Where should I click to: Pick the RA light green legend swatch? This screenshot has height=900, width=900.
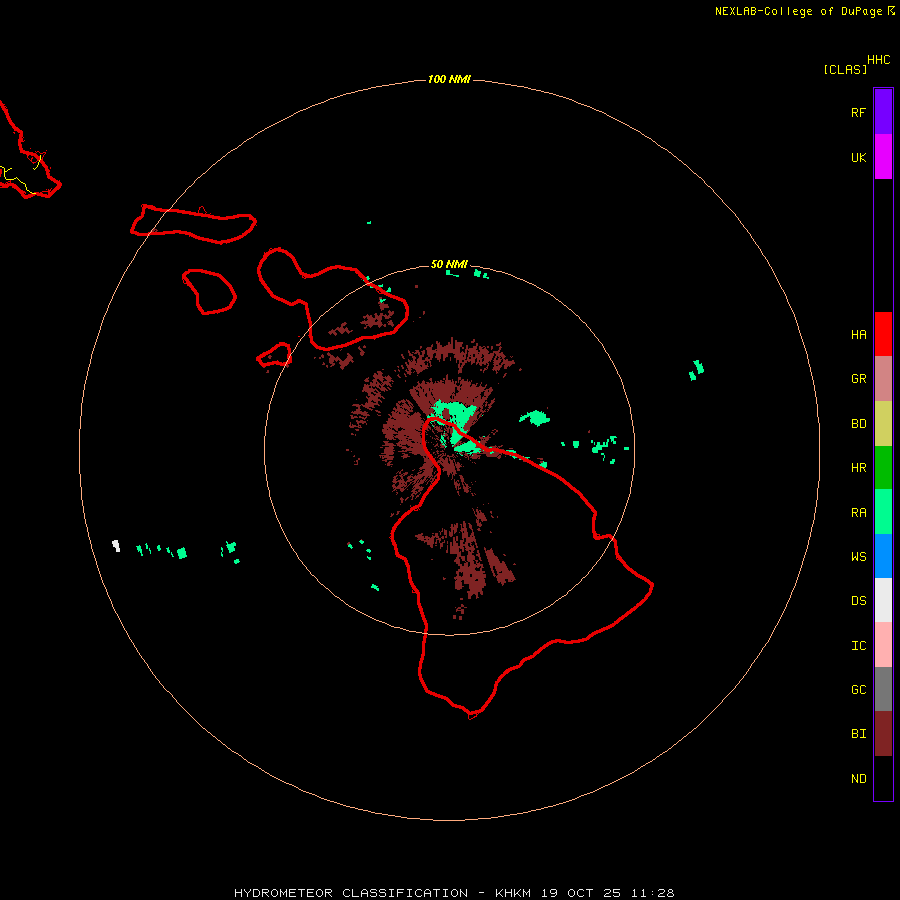(883, 512)
